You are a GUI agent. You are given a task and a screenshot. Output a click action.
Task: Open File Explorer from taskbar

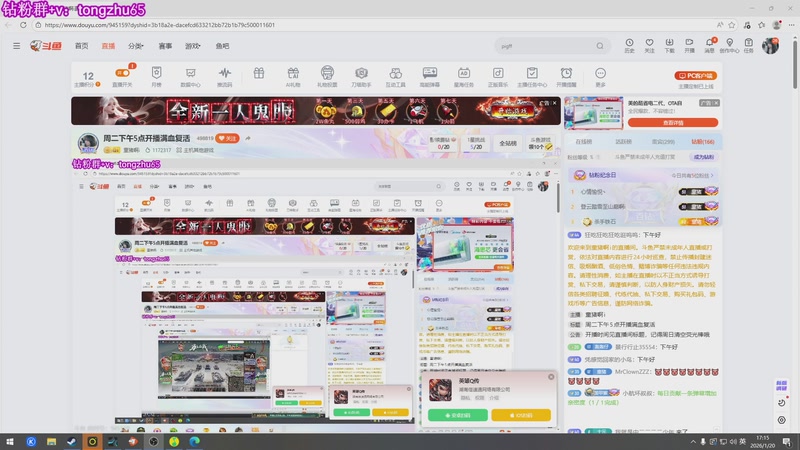pyautogui.click(x=51, y=442)
